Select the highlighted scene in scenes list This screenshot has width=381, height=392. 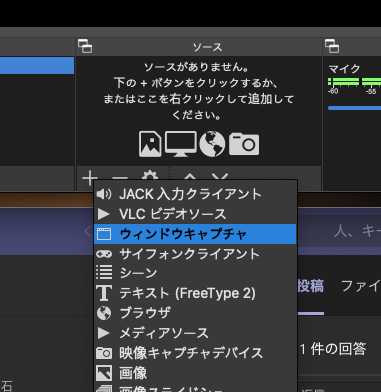coord(37,65)
